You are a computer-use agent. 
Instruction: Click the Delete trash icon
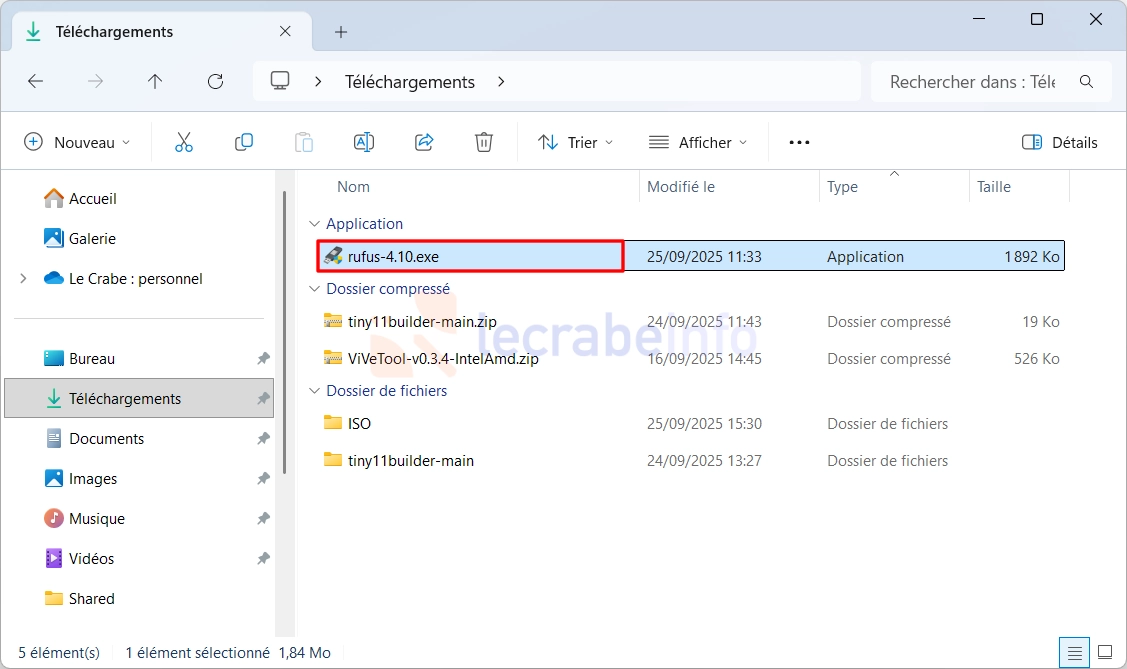(x=484, y=142)
